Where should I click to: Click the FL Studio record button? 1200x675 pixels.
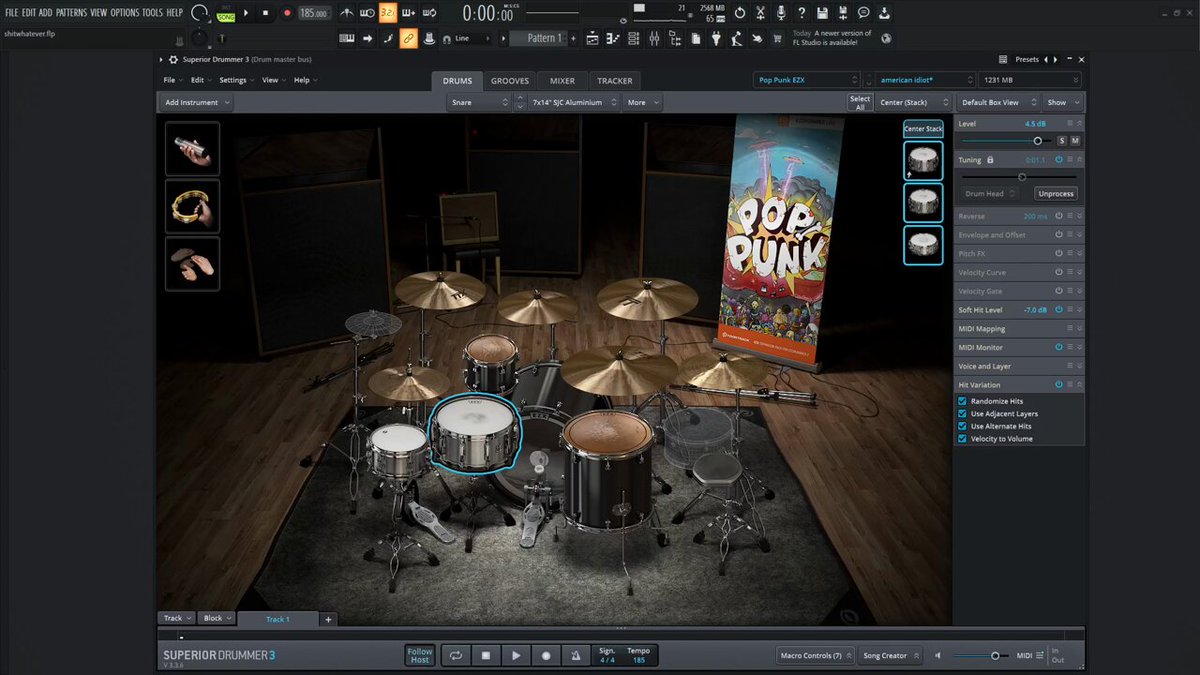[x=287, y=13]
